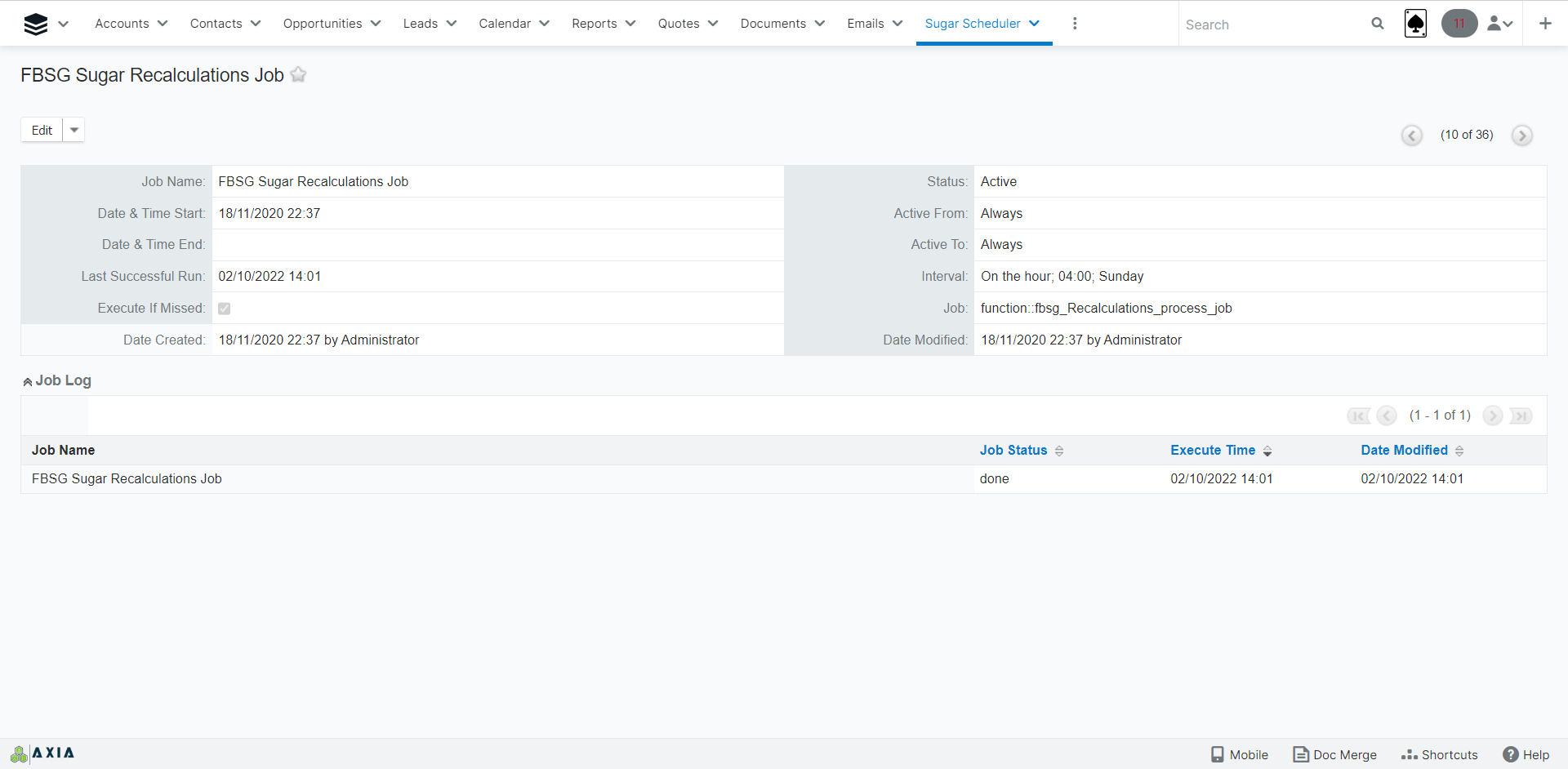1568x769 pixels.
Task: Open the spade avatar icon
Action: click(1415, 24)
